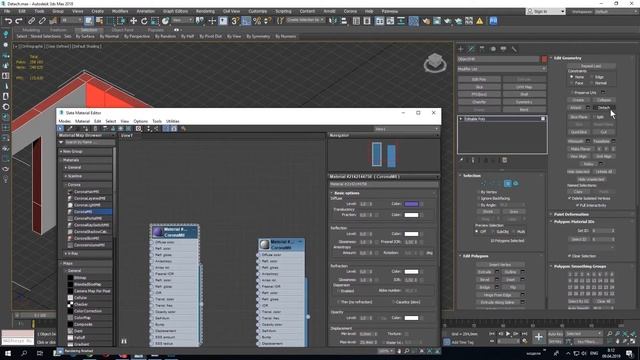Viewport: 640px width, 360px height.
Task: Select Edge constraint radio button
Action: coord(592,77)
